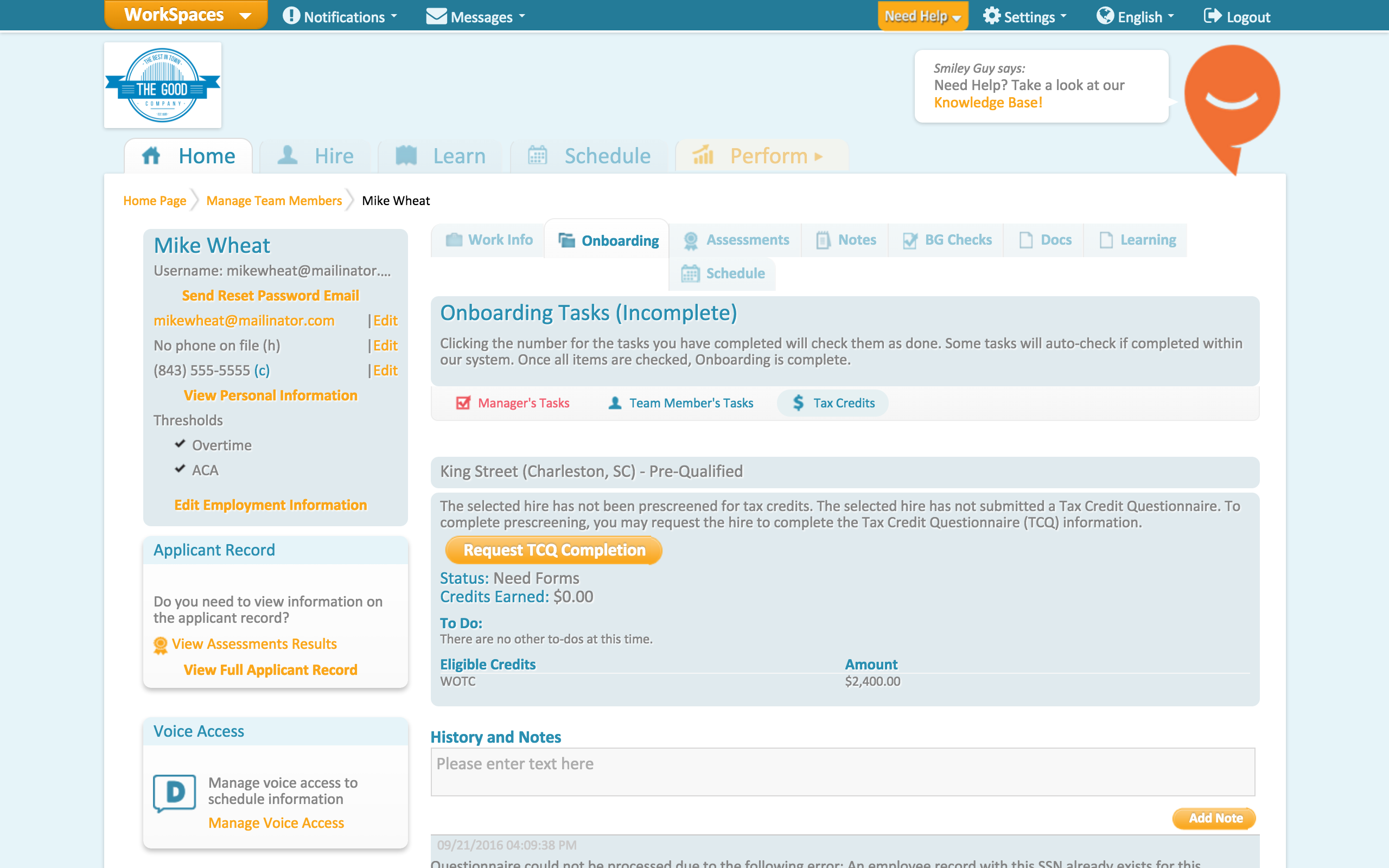
Task: Expand the WorkSpaces dropdown
Action: (187, 15)
